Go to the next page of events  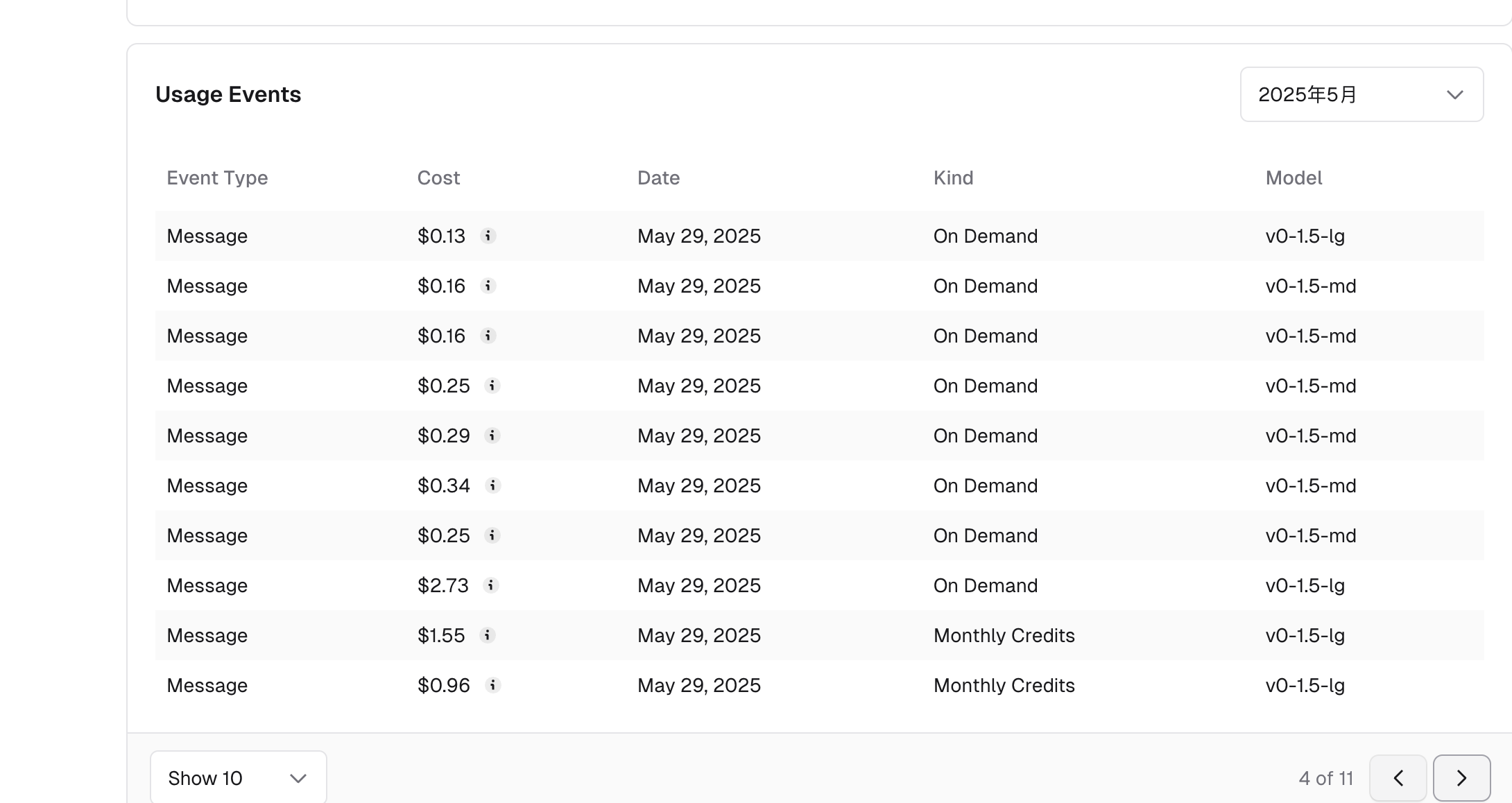click(1461, 778)
